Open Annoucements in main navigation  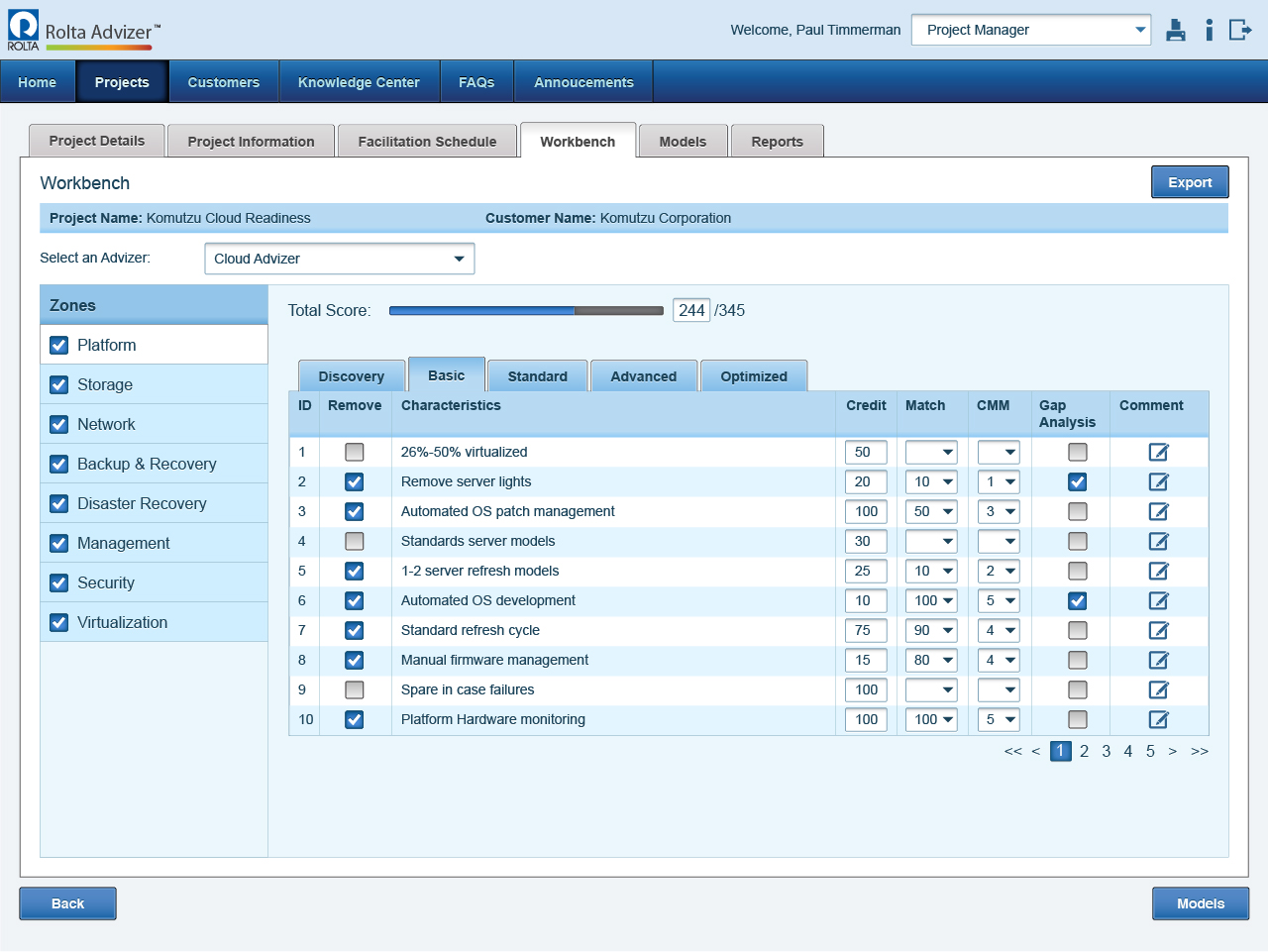tap(583, 82)
